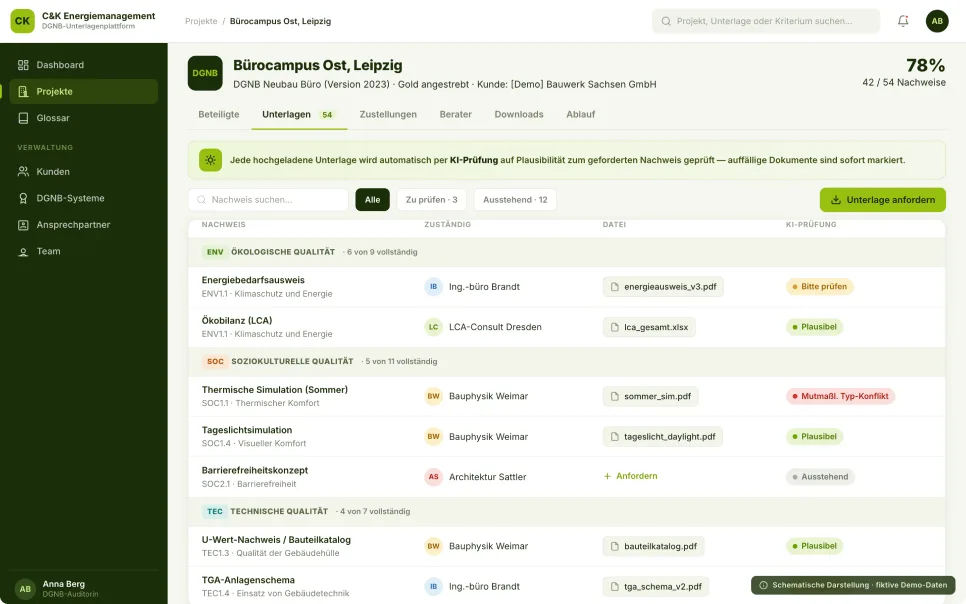
Task: Click the DGNB-Systeme award icon
Action: click(23, 198)
